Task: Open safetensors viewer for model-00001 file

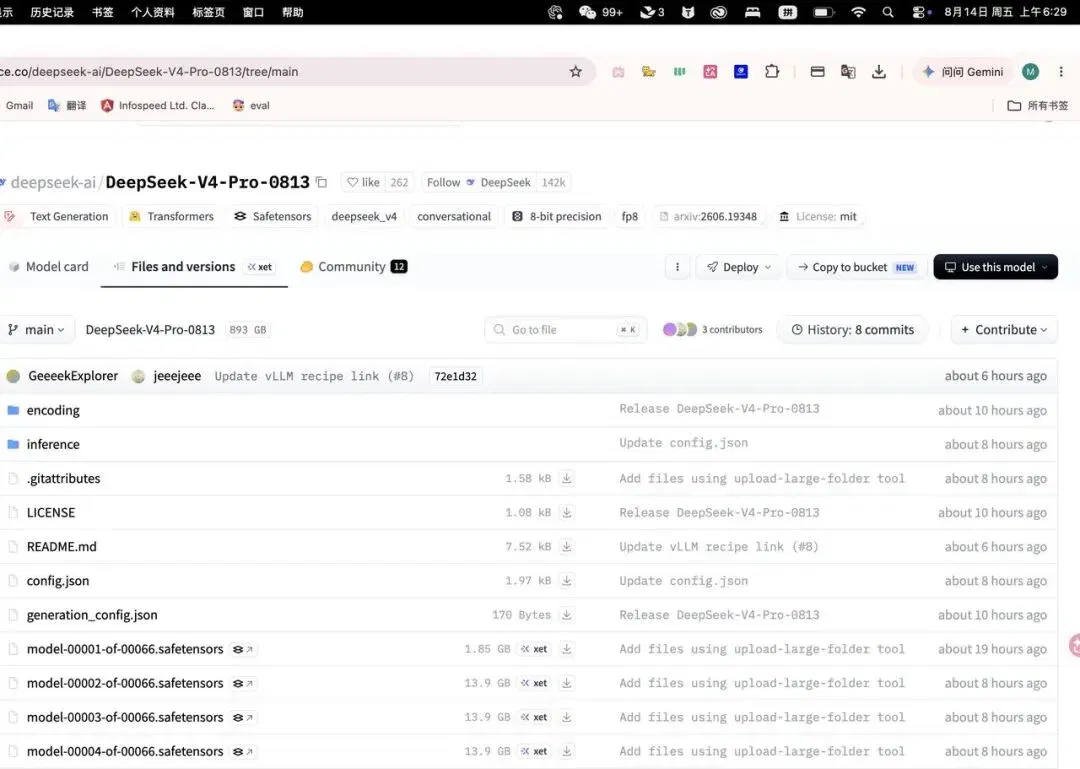Action: [x=242, y=649]
